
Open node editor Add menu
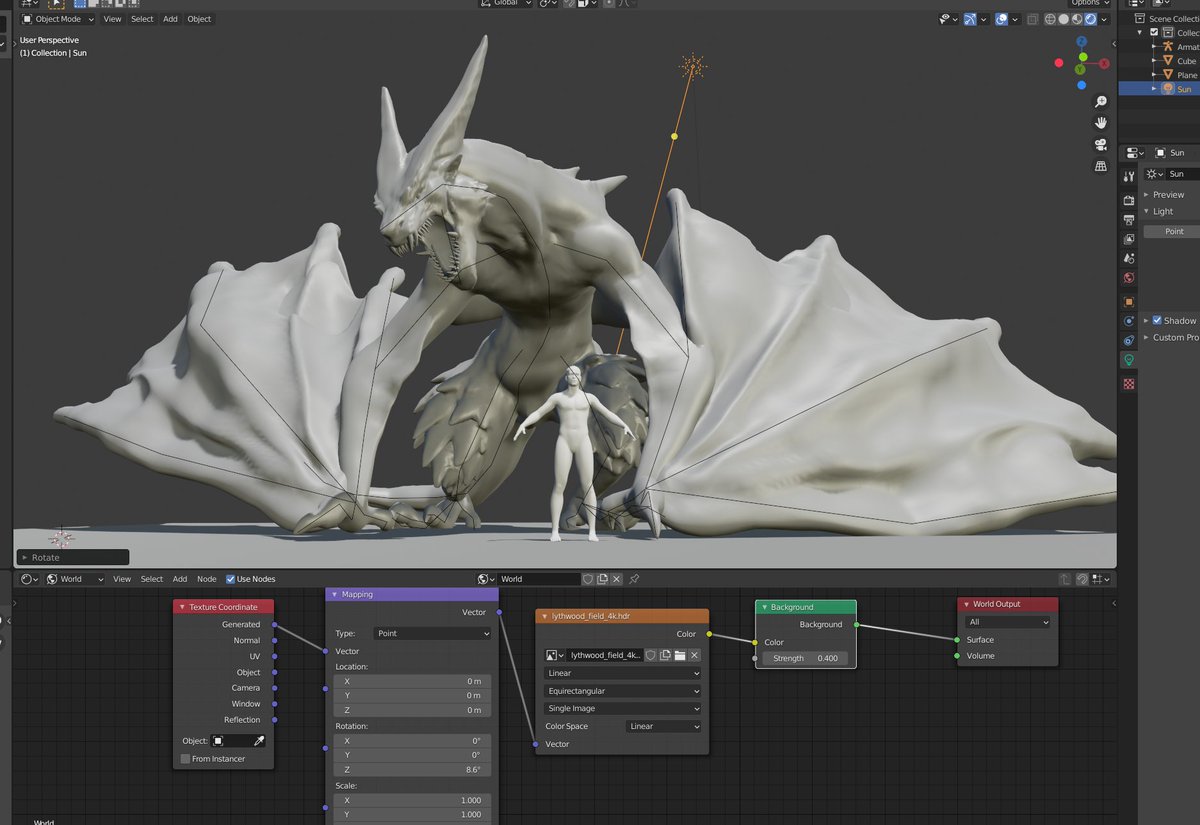coord(180,579)
